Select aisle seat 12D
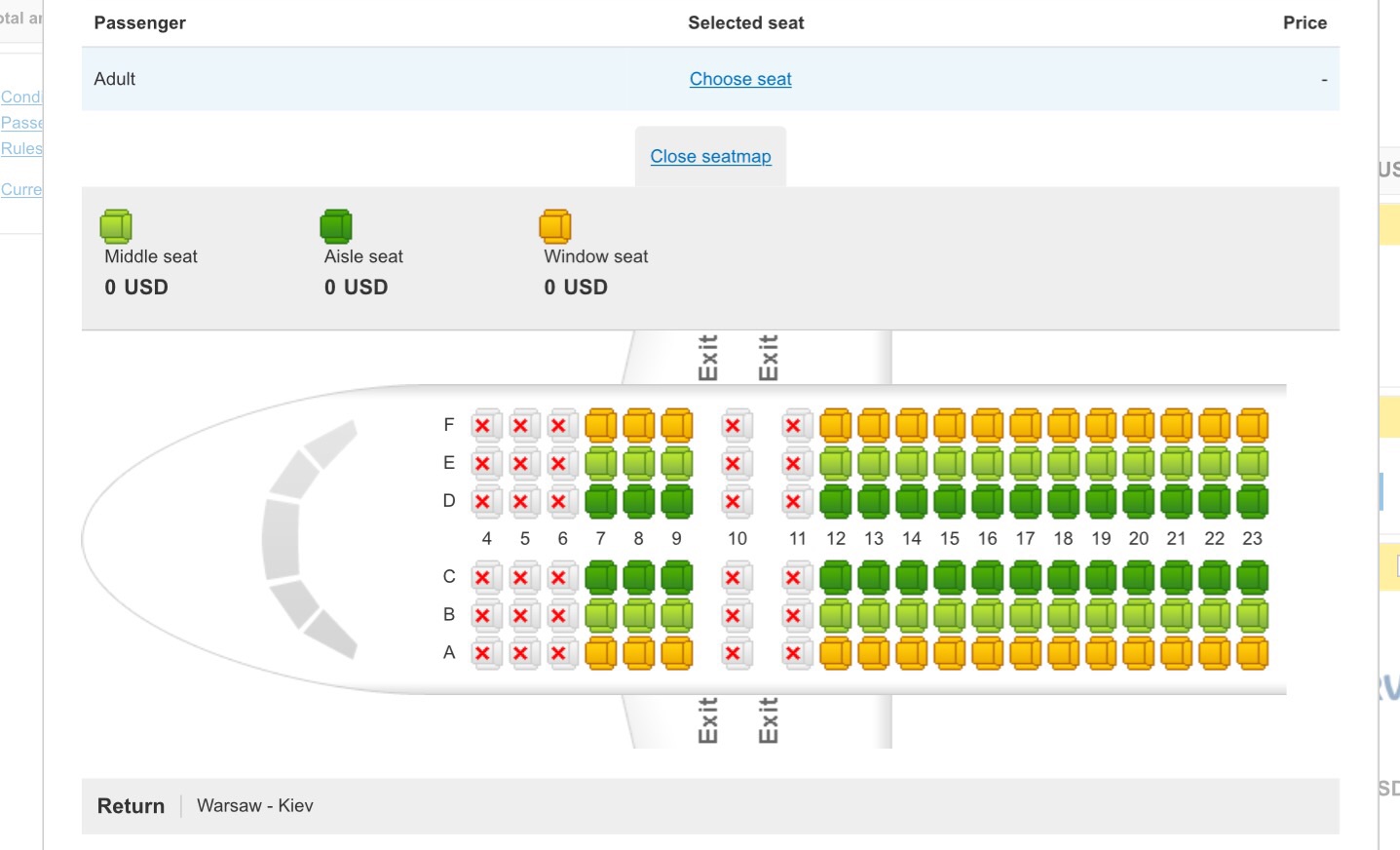Viewport: 1400px width, 850px height. tap(835, 502)
